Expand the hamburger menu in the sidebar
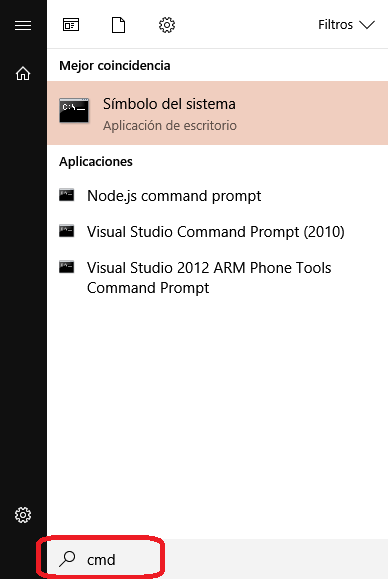 click(x=23, y=25)
